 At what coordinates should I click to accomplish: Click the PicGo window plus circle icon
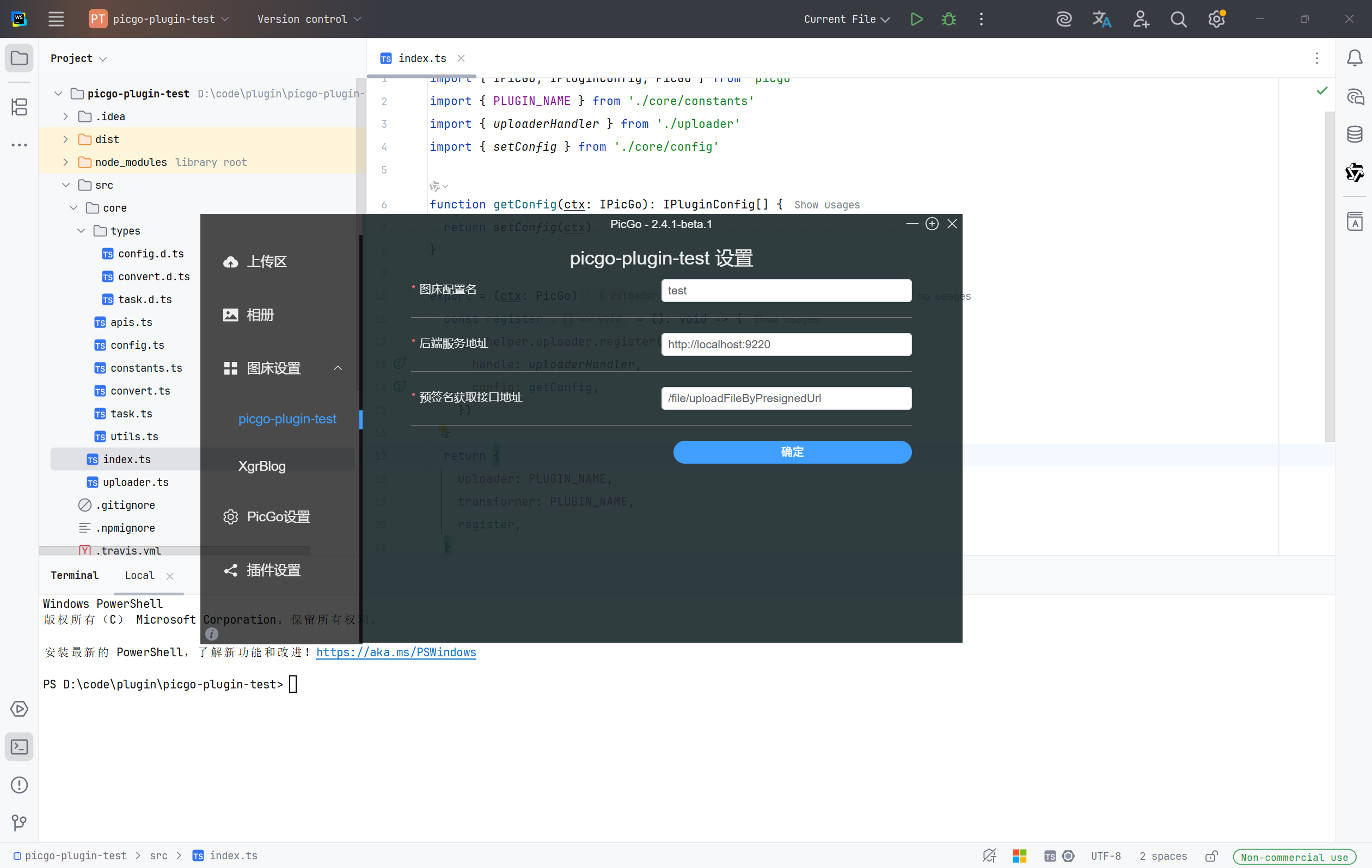(x=932, y=224)
